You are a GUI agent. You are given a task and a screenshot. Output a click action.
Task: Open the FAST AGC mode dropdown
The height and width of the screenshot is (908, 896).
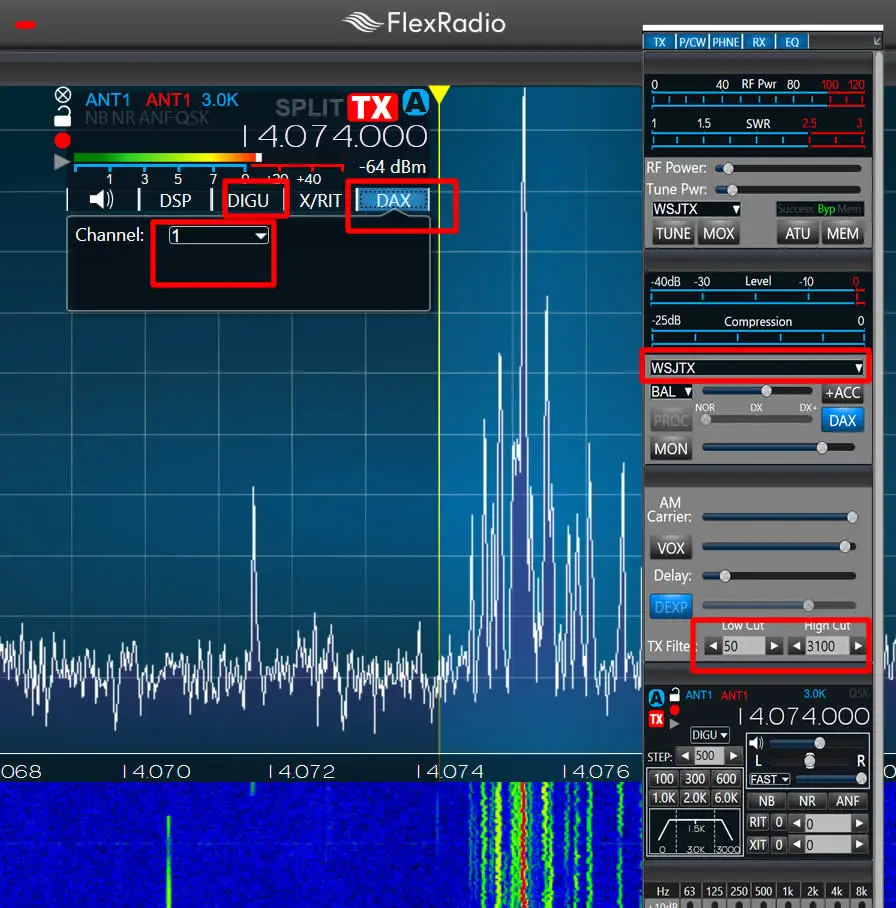[x=770, y=779]
